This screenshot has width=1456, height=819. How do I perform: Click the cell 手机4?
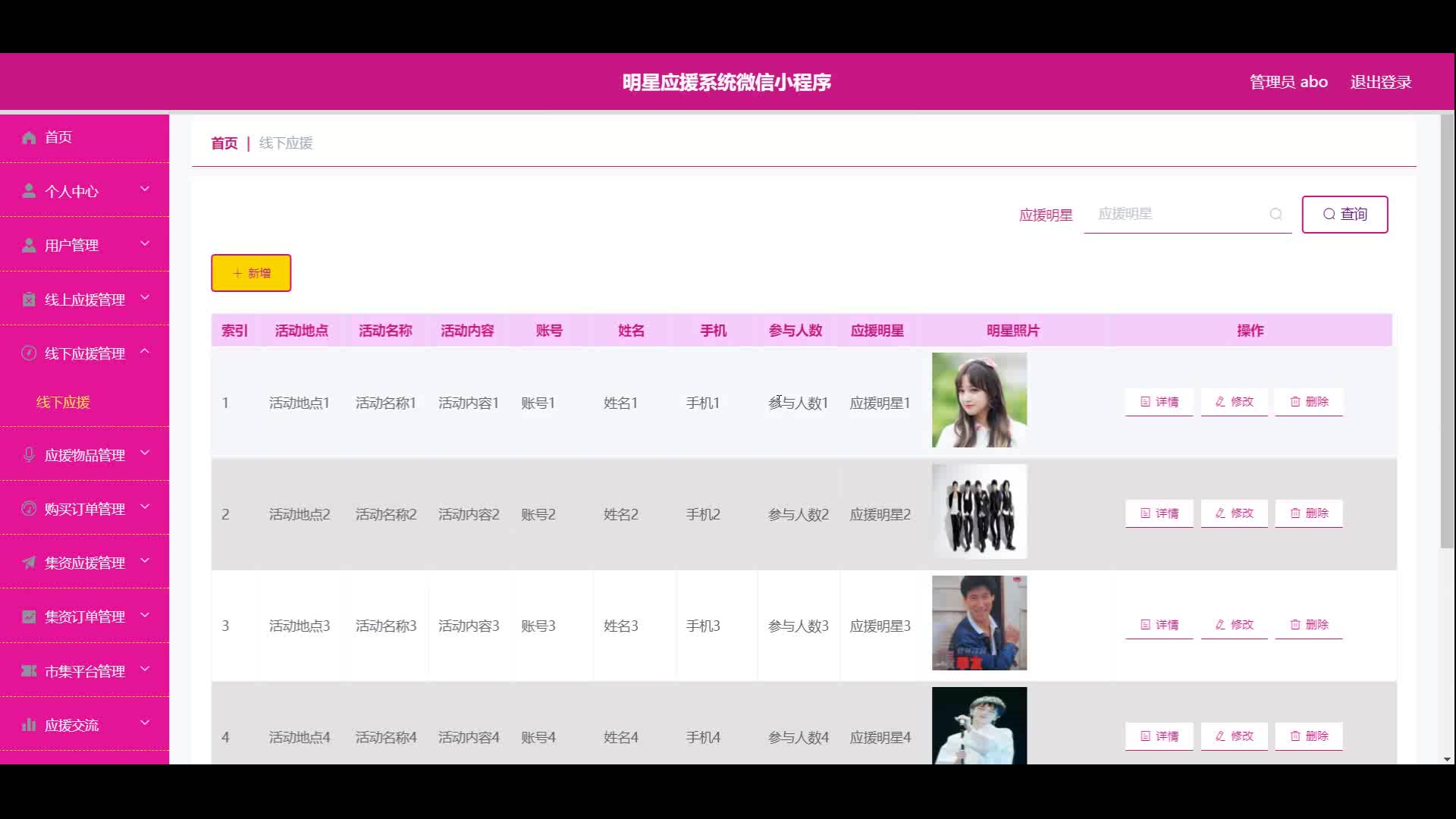pos(703,737)
